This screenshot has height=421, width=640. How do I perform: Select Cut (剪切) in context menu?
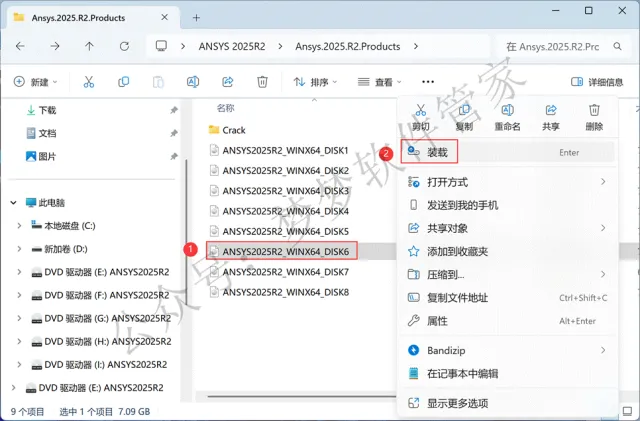pos(420,118)
